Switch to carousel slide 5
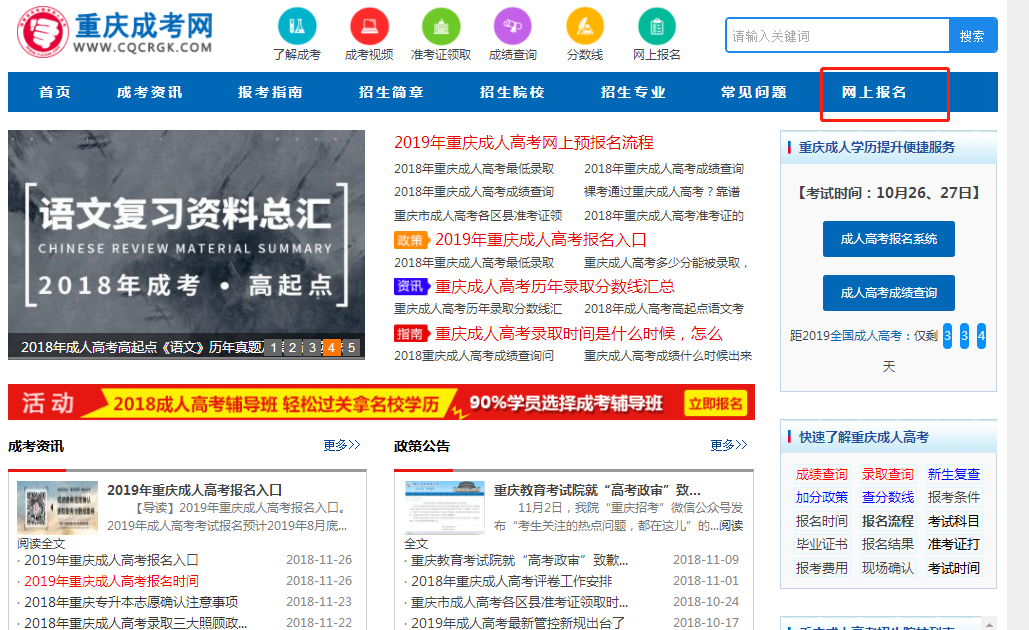The height and width of the screenshot is (630, 1029). pyautogui.click(x=351, y=347)
